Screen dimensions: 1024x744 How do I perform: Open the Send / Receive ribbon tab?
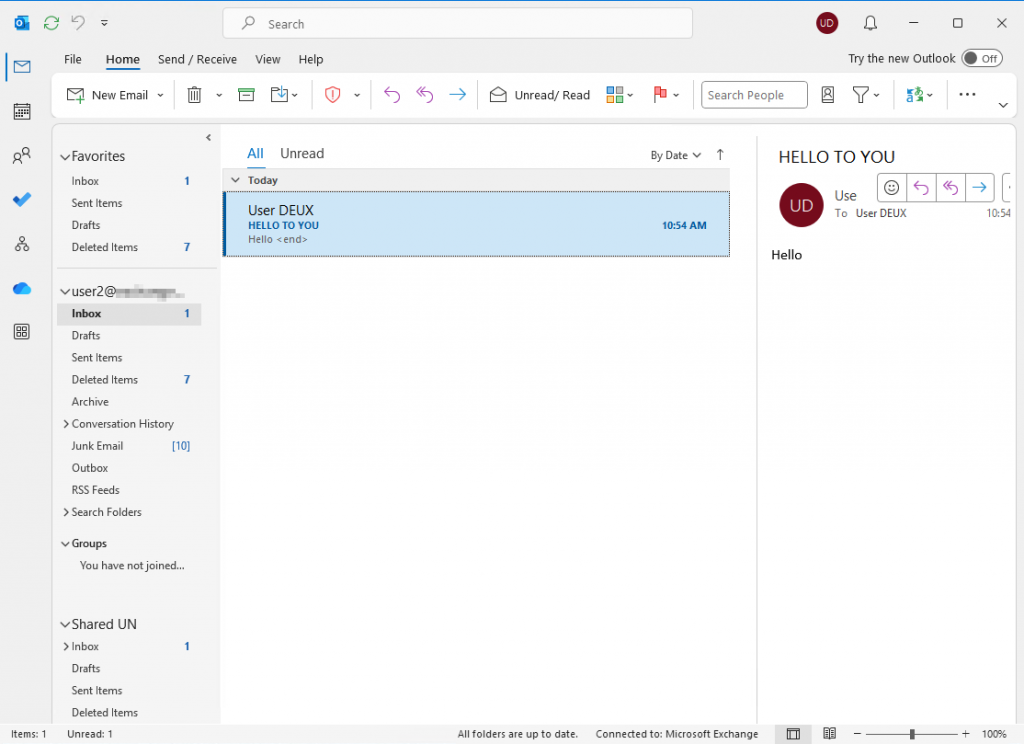[x=197, y=59]
